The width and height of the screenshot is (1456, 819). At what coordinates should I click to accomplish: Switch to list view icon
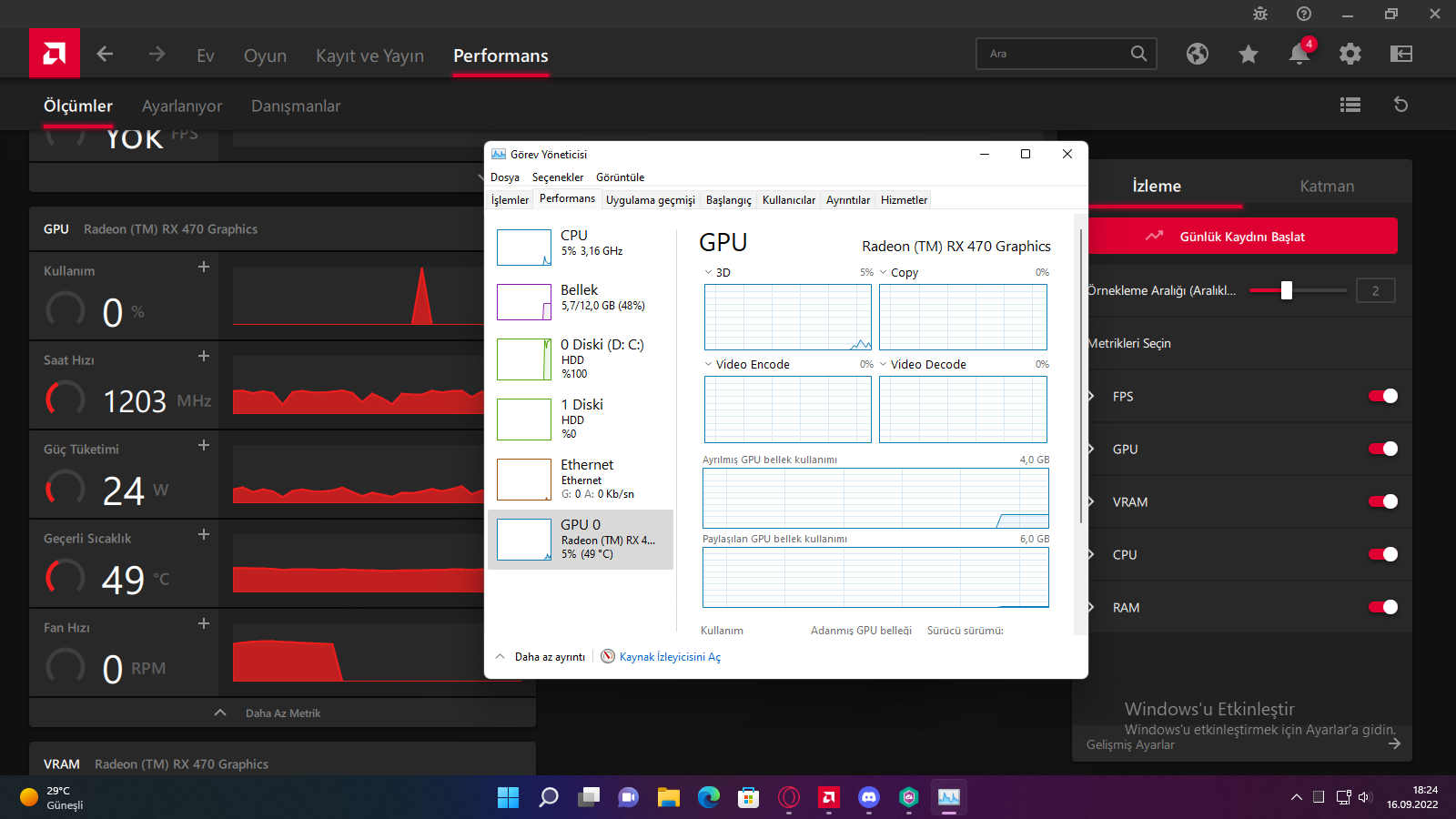tap(1350, 105)
